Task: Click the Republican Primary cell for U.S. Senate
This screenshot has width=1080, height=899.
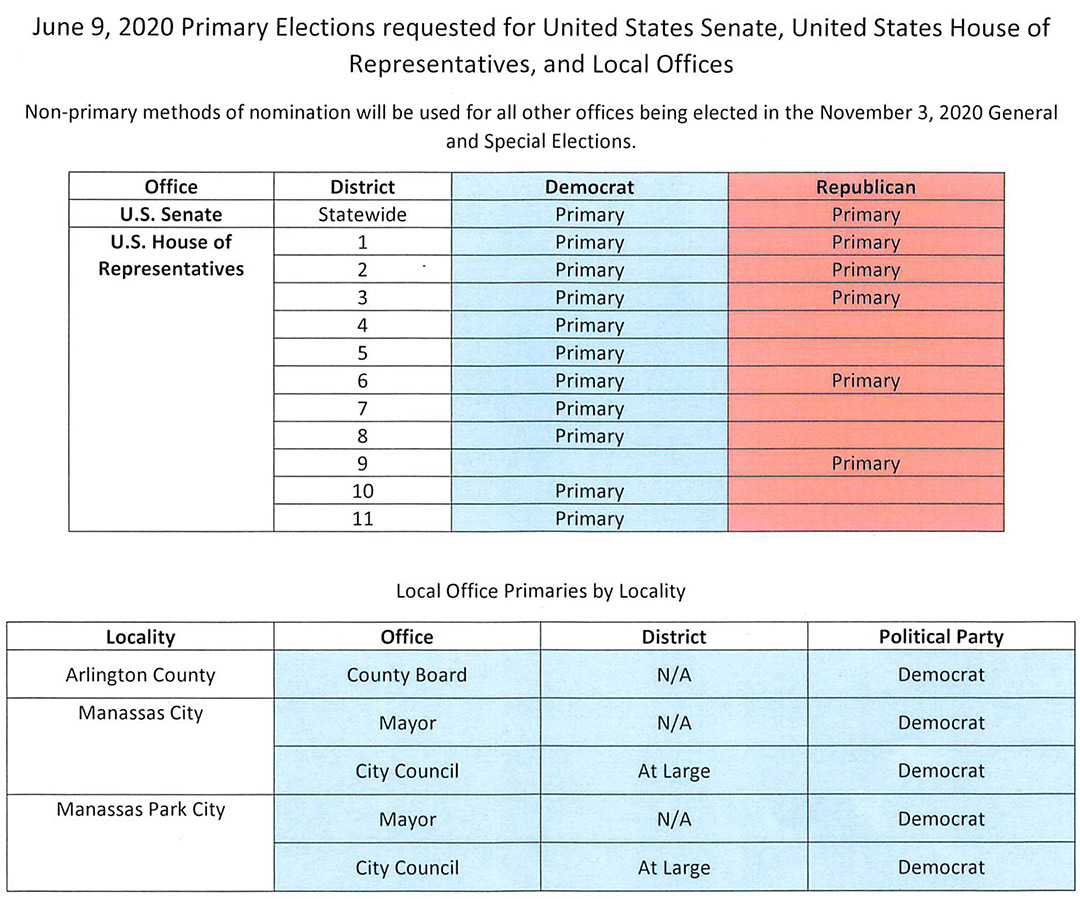Action: click(x=866, y=214)
